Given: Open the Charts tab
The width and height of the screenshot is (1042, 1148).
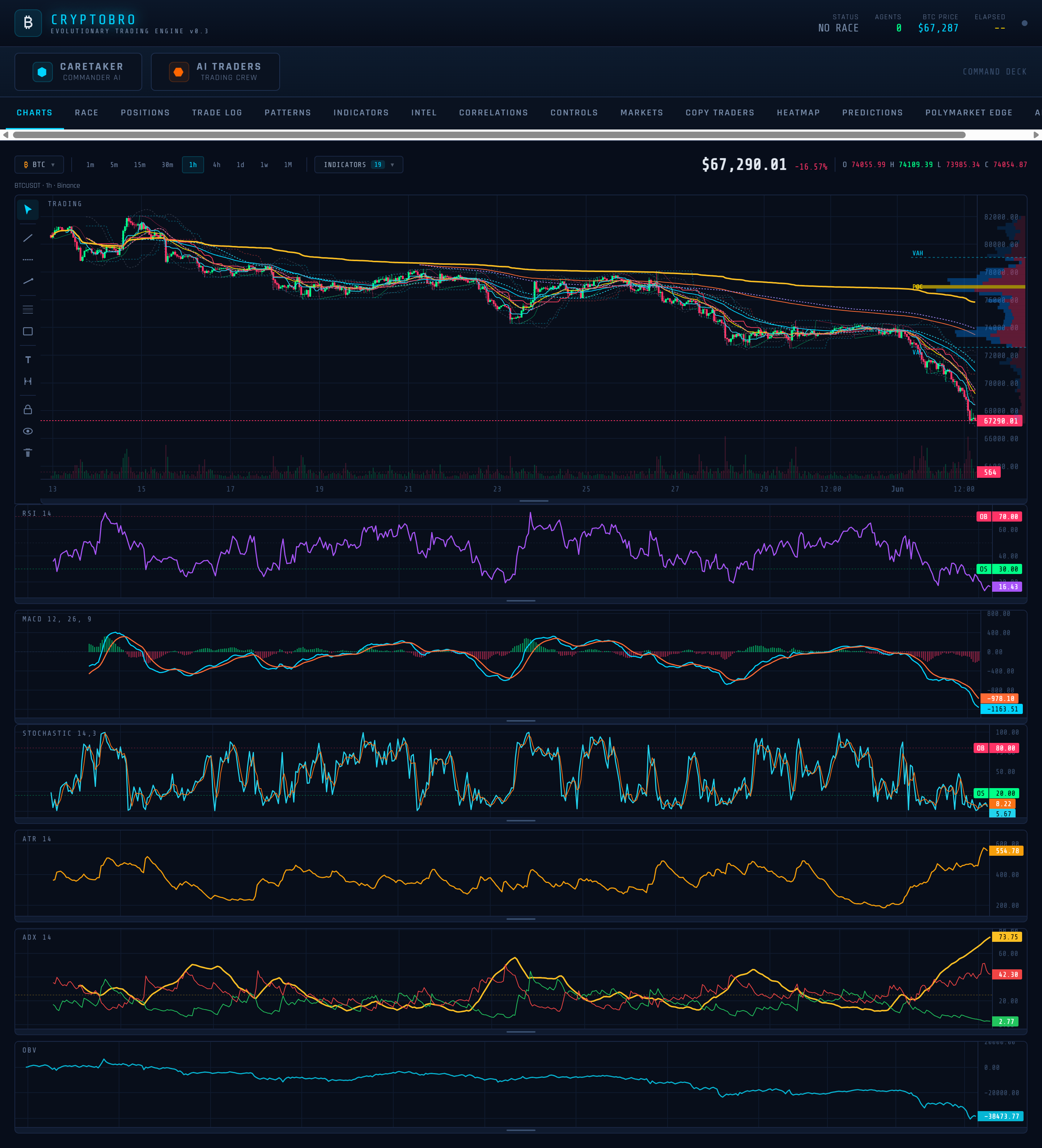Looking at the screenshot, I should point(35,113).
